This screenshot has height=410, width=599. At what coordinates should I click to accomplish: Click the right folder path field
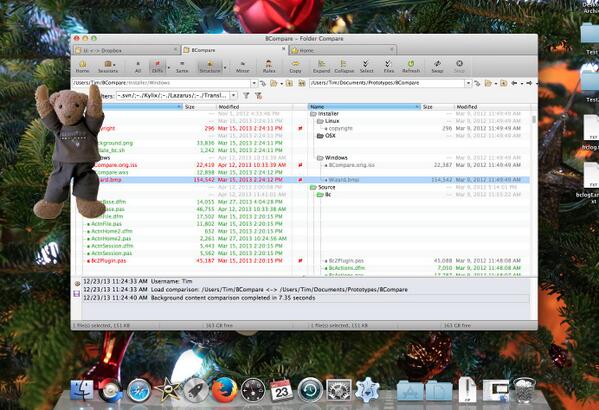click(387, 83)
